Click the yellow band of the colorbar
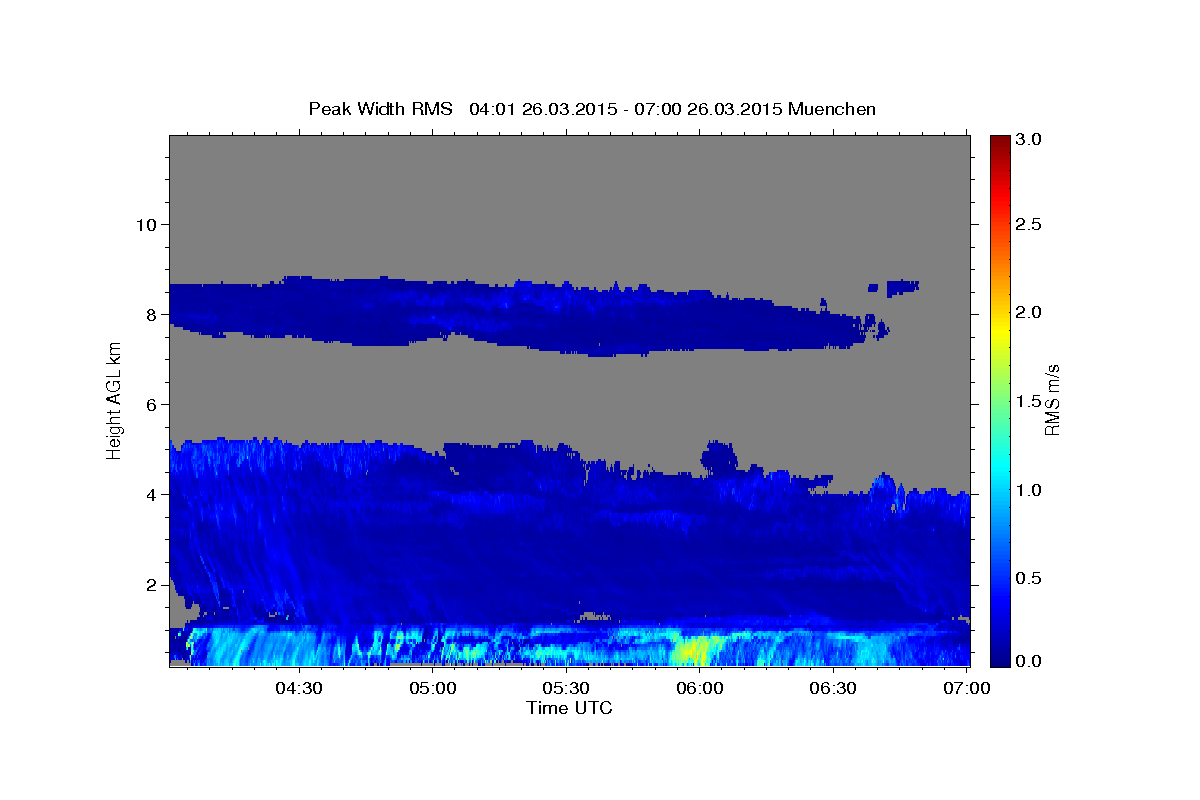This screenshot has width=1200, height=800. 999,325
